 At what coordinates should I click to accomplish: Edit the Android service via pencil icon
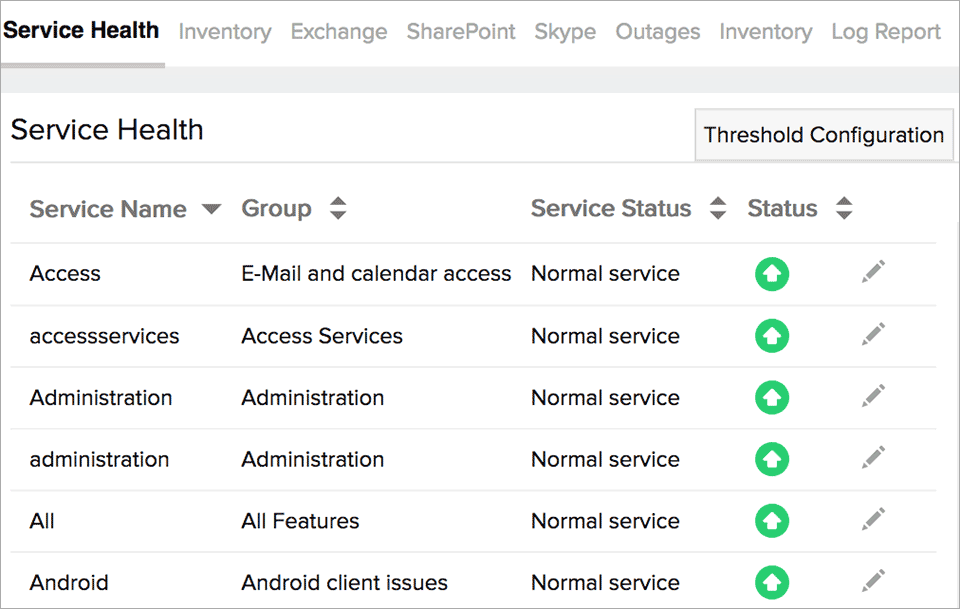873,580
